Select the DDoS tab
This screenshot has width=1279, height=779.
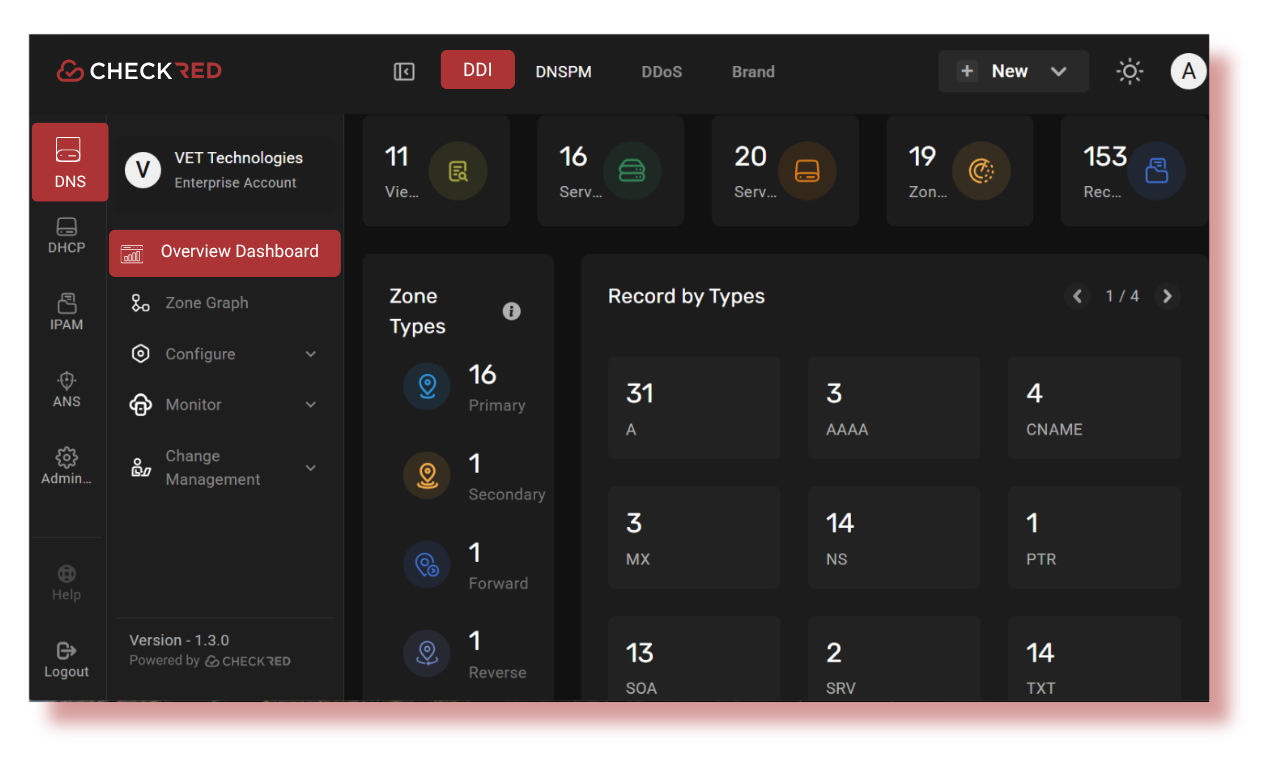[x=661, y=71]
